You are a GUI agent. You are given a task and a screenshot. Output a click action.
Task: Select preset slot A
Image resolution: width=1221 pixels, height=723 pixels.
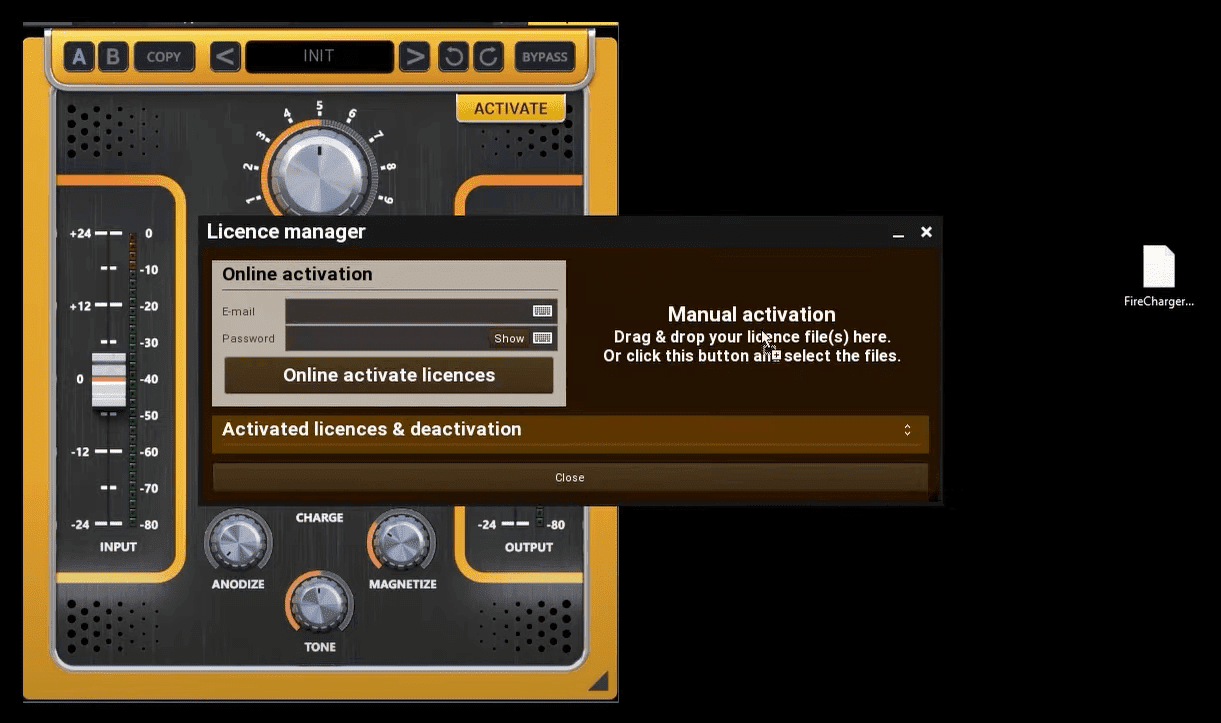click(80, 57)
